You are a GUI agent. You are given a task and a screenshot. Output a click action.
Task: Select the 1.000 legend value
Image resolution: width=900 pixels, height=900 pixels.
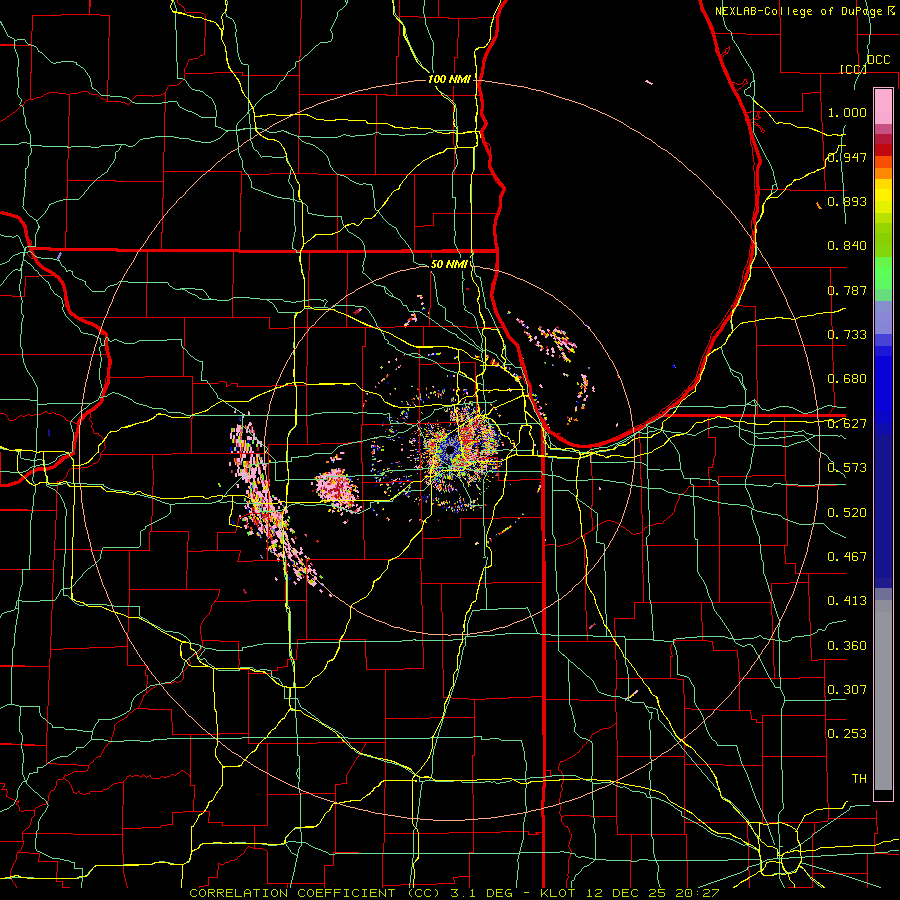tap(847, 112)
